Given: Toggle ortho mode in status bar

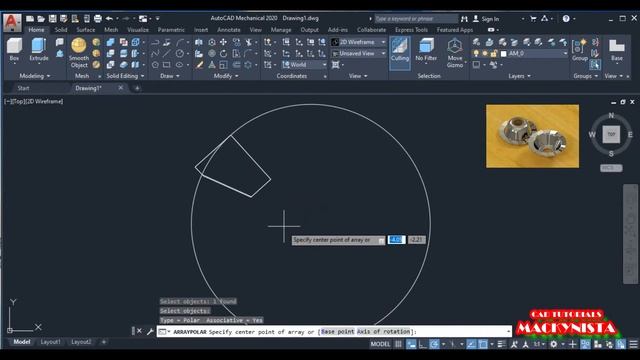Looking at the screenshot, I should [422, 344].
